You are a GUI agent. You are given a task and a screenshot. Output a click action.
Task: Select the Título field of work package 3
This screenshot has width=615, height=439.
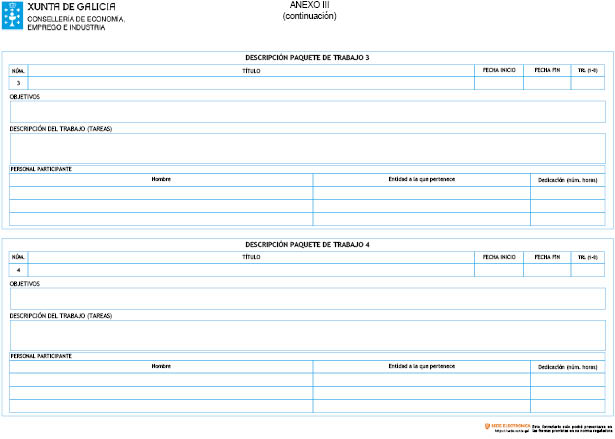click(251, 83)
